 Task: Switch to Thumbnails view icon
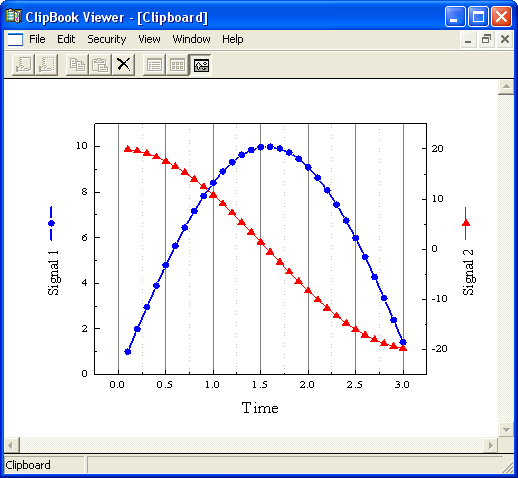tap(177, 65)
